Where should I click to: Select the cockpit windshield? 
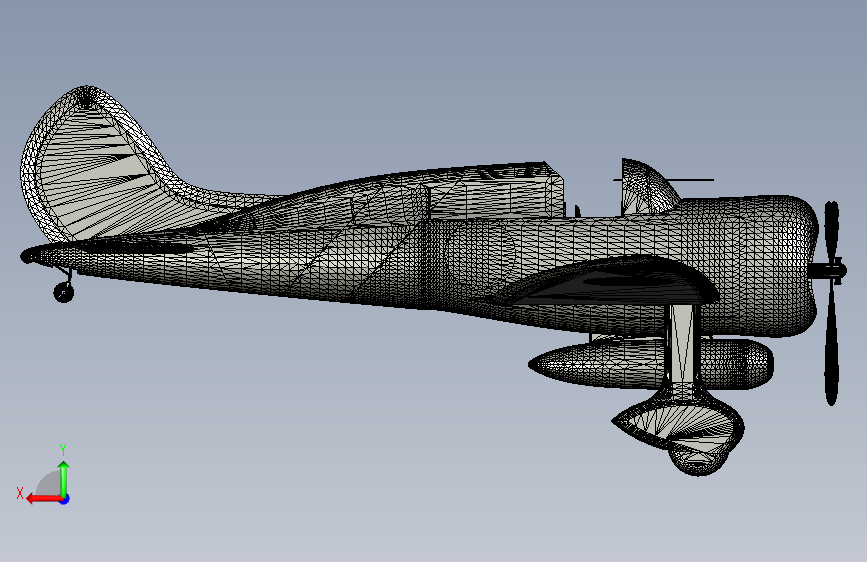(x=647, y=187)
